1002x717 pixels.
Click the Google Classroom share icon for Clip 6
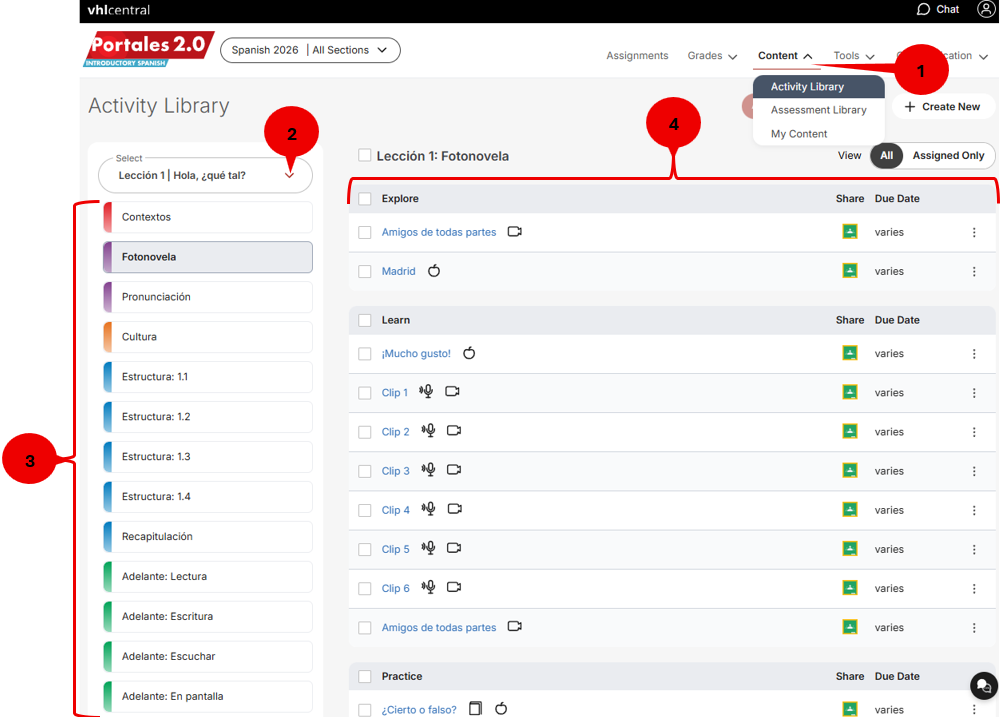(850, 588)
